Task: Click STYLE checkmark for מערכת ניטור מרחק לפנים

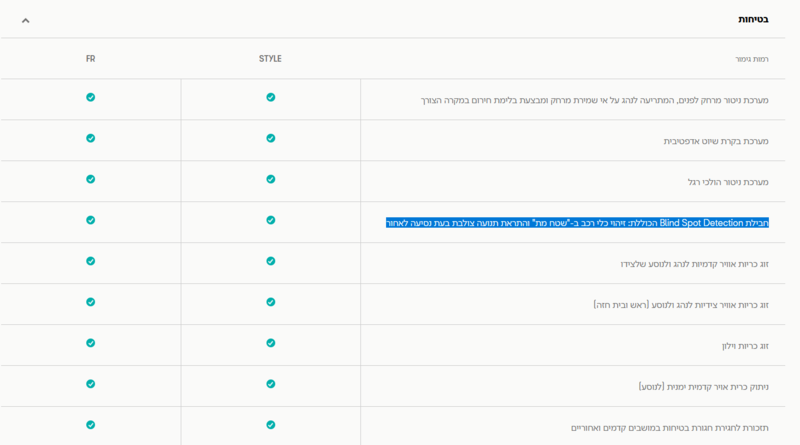Action: (x=270, y=97)
